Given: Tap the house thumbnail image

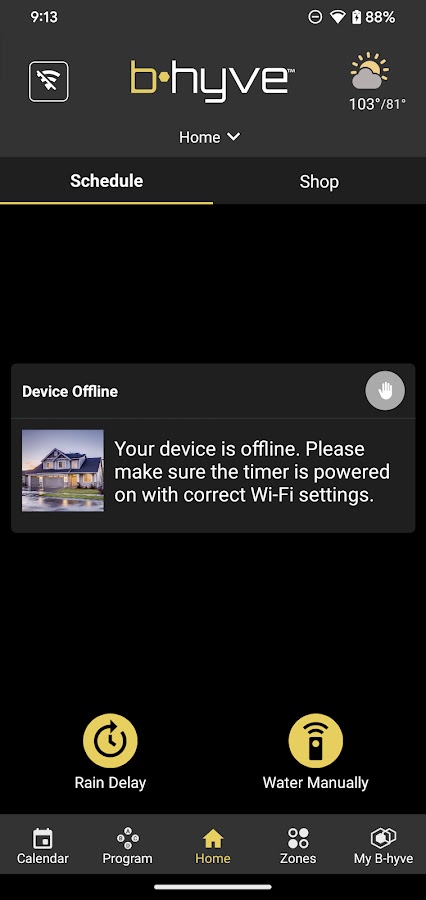Looking at the screenshot, I should point(63,471).
